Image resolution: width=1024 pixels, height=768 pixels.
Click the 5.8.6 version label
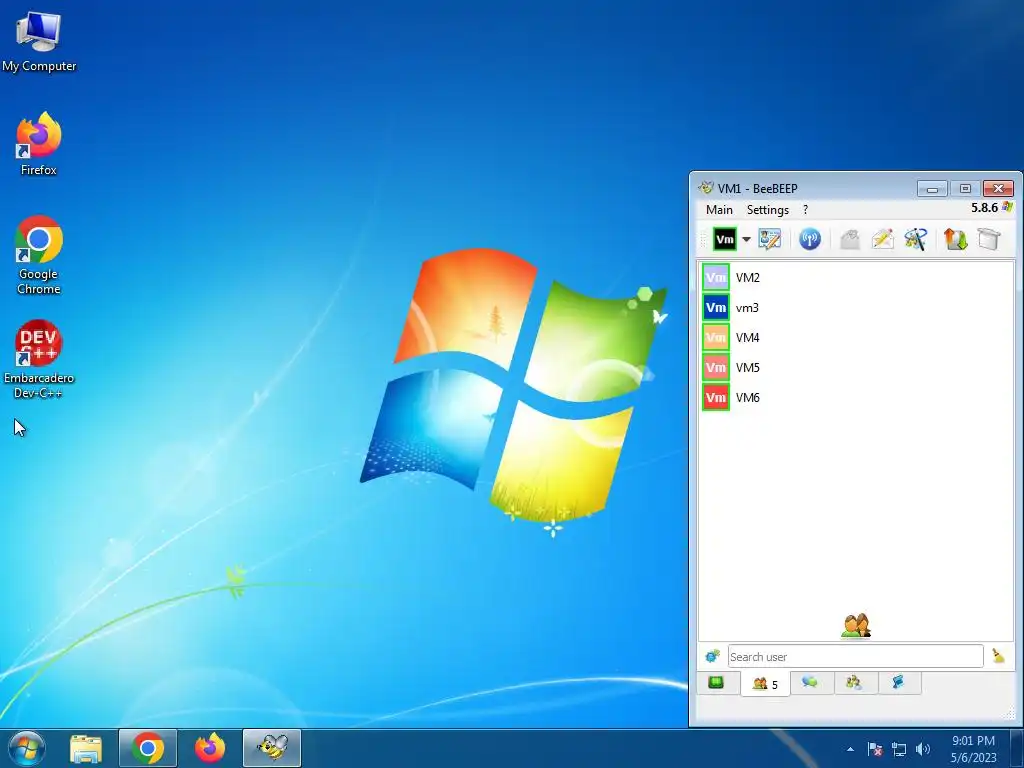(x=984, y=208)
